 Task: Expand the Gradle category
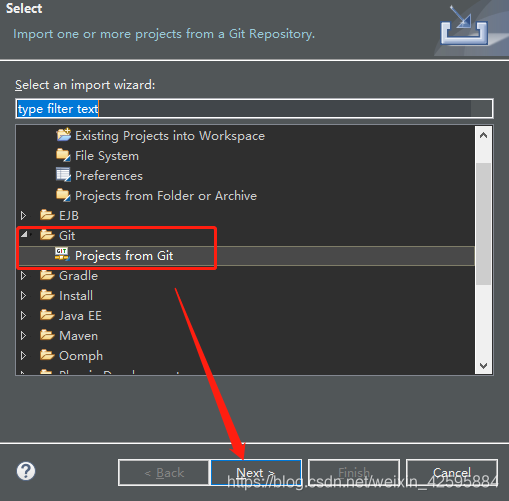(23, 276)
